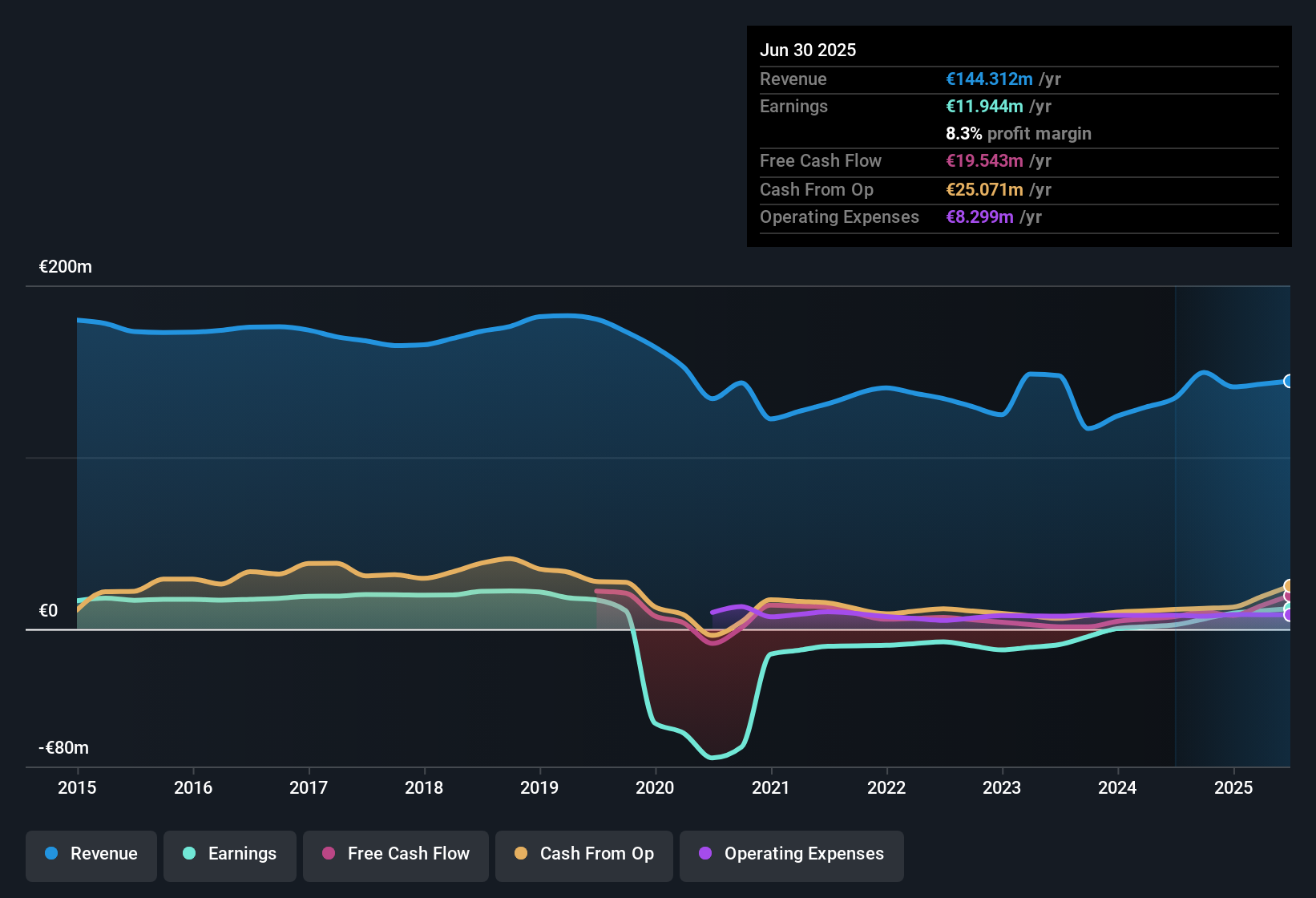This screenshot has height=898, width=1316.
Task: Click the teal Earnings legend dot
Action: 188,855
